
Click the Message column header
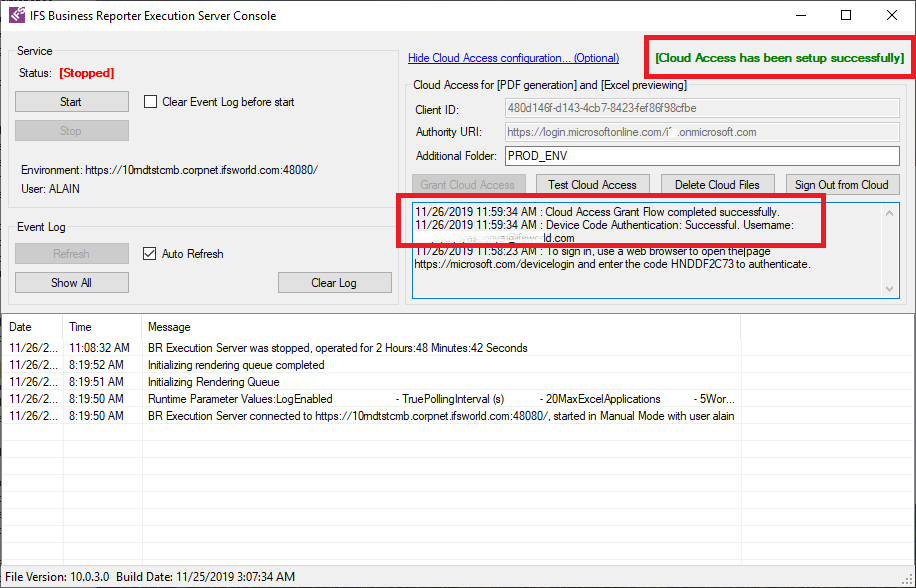coord(442,327)
